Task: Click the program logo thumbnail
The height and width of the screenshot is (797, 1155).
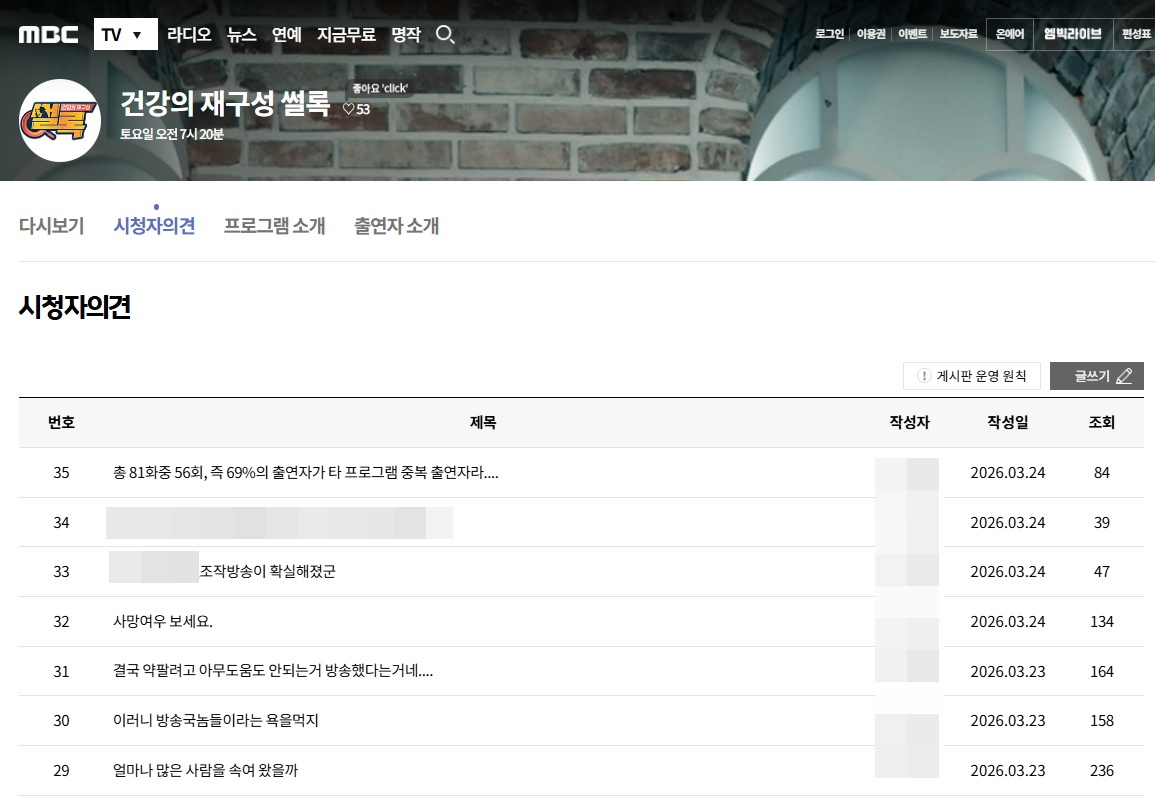Action: [60, 120]
